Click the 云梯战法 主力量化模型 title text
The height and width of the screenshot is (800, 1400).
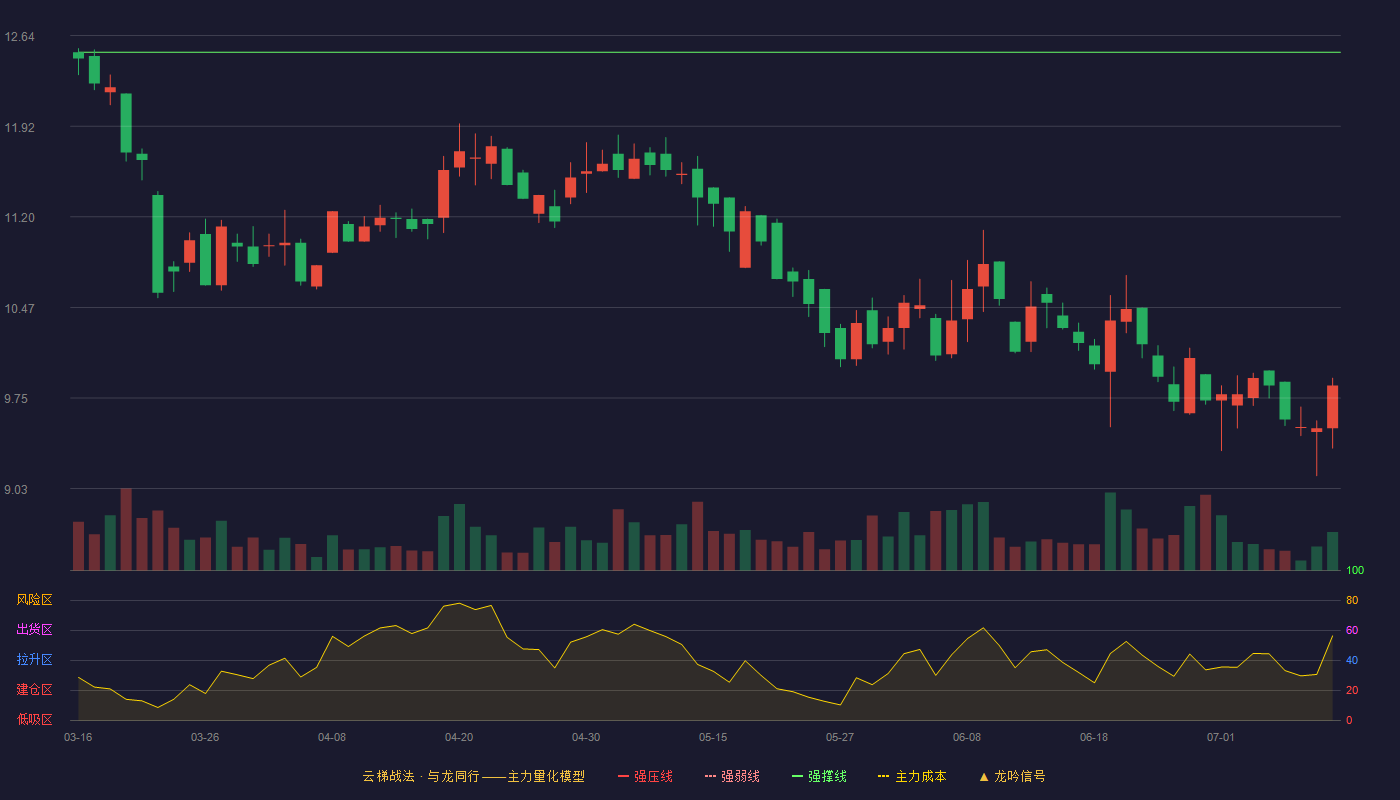pyautogui.click(x=473, y=776)
